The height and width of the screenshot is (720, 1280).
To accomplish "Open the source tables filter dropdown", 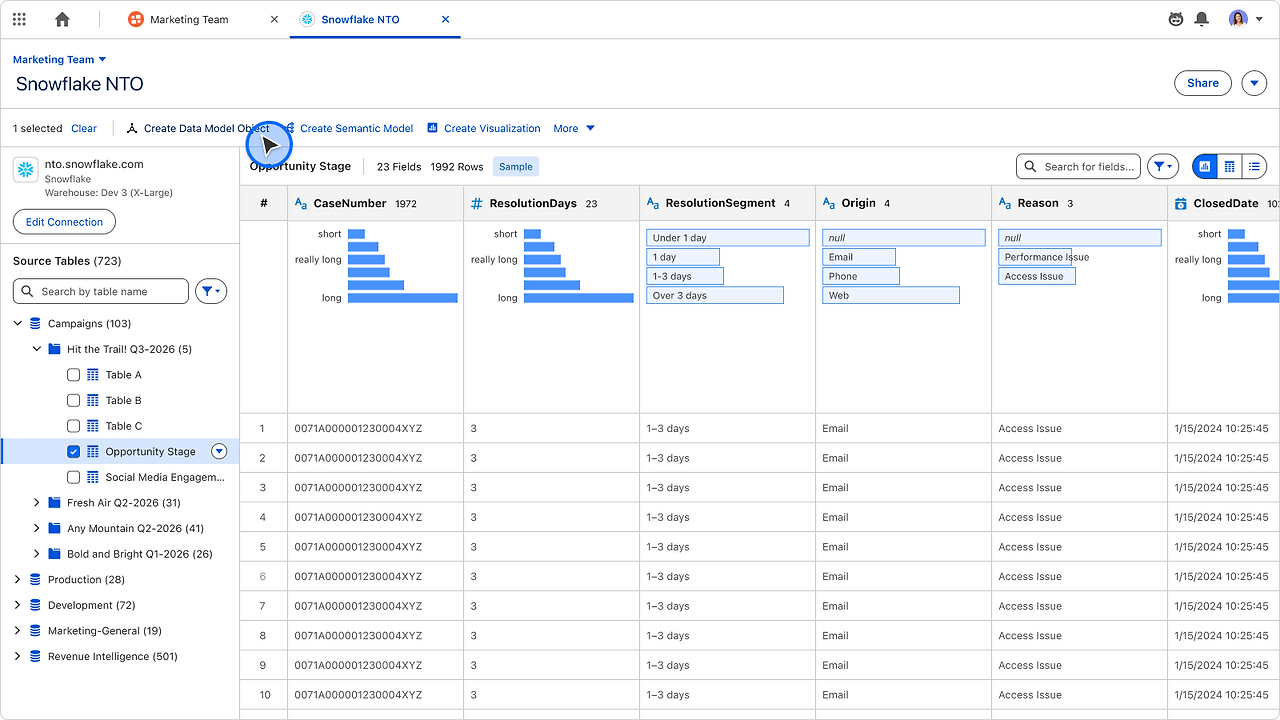I will [x=211, y=291].
